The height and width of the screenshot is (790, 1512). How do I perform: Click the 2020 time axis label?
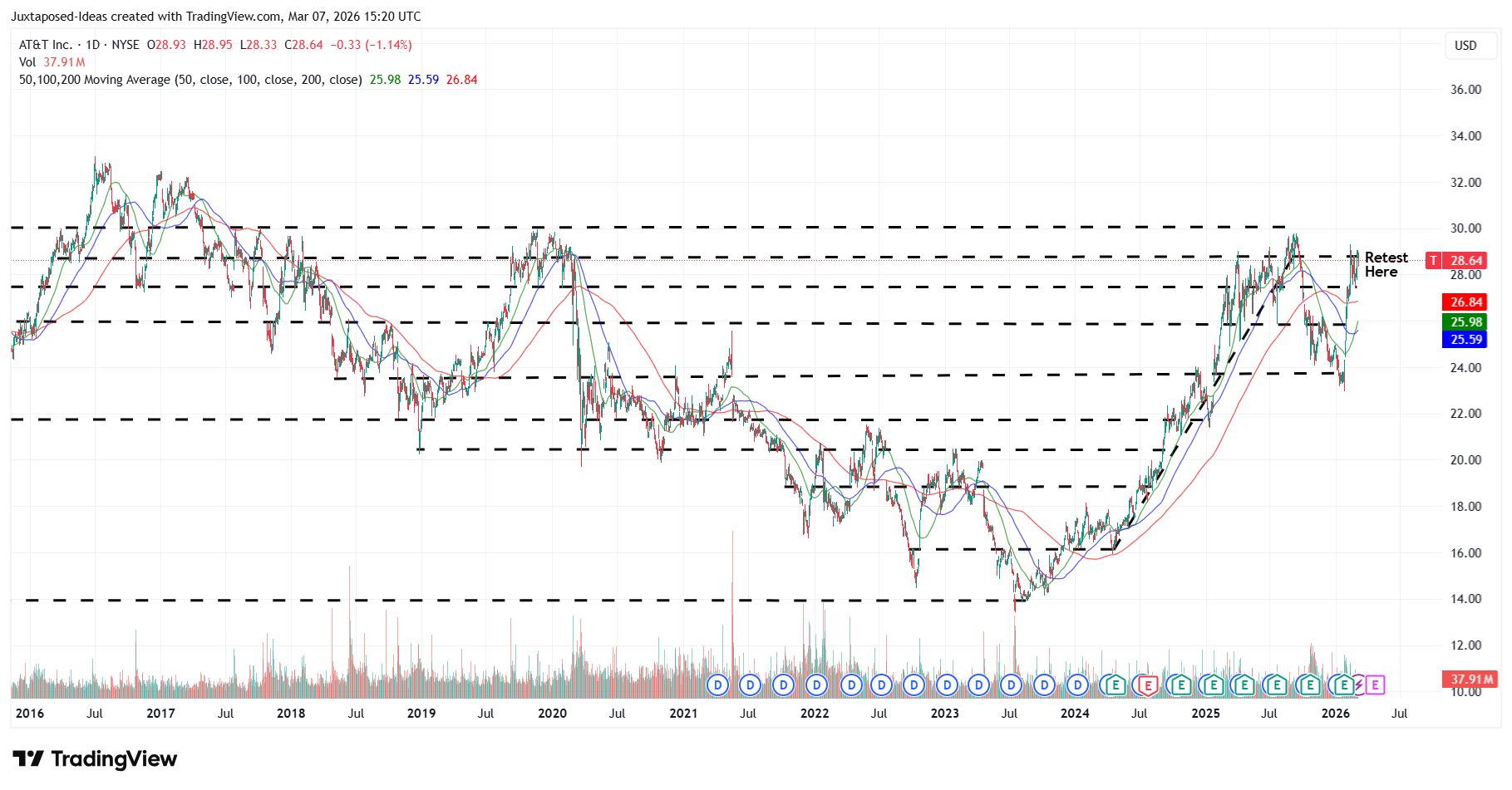pyautogui.click(x=552, y=714)
